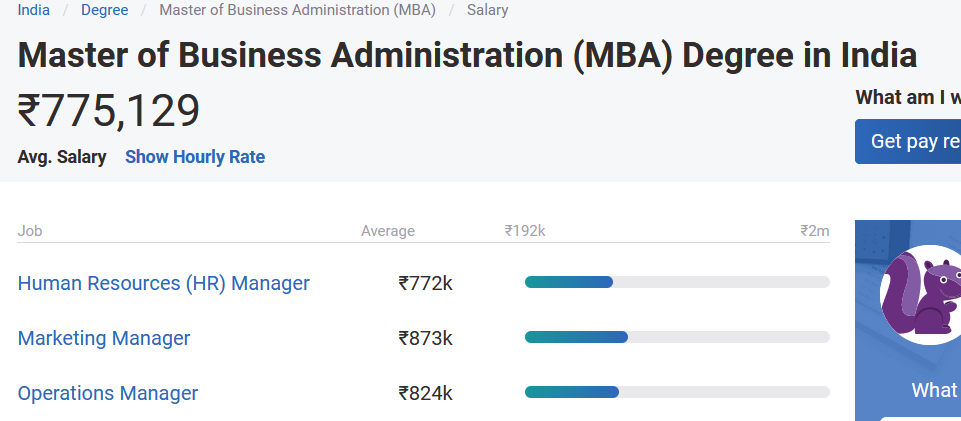961x421 pixels.
Task: Click the HR Manager salary range bar
Action: pos(676,282)
